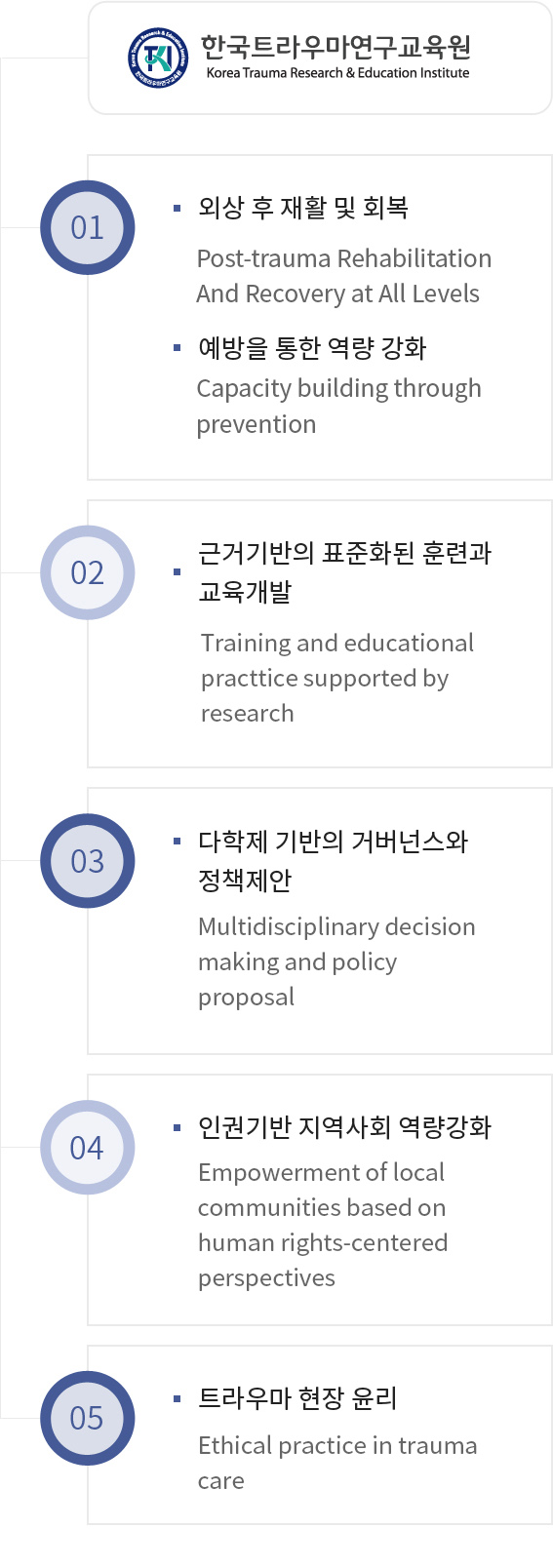Click Ethical practice in trauma care text
Viewport: 553px width, 1568px height.
(337, 1463)
